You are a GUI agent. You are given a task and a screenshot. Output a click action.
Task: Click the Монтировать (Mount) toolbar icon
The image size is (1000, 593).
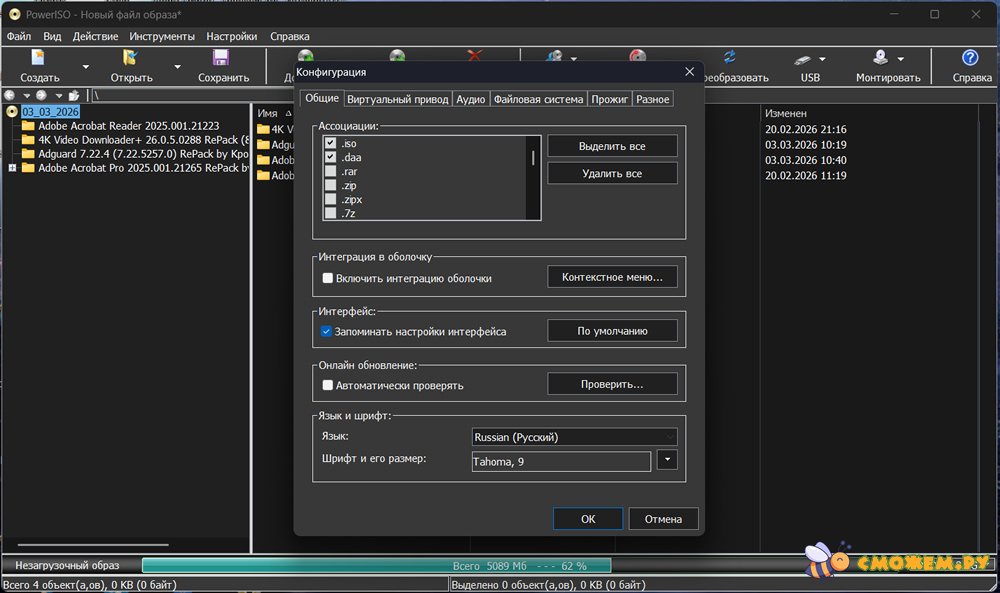click(x=881, y=59)
